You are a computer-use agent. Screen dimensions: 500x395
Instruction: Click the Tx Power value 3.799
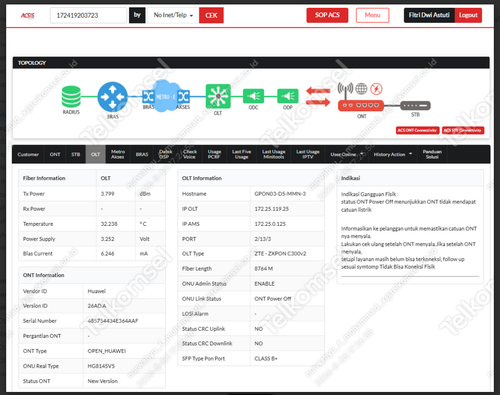click(107, 194)
